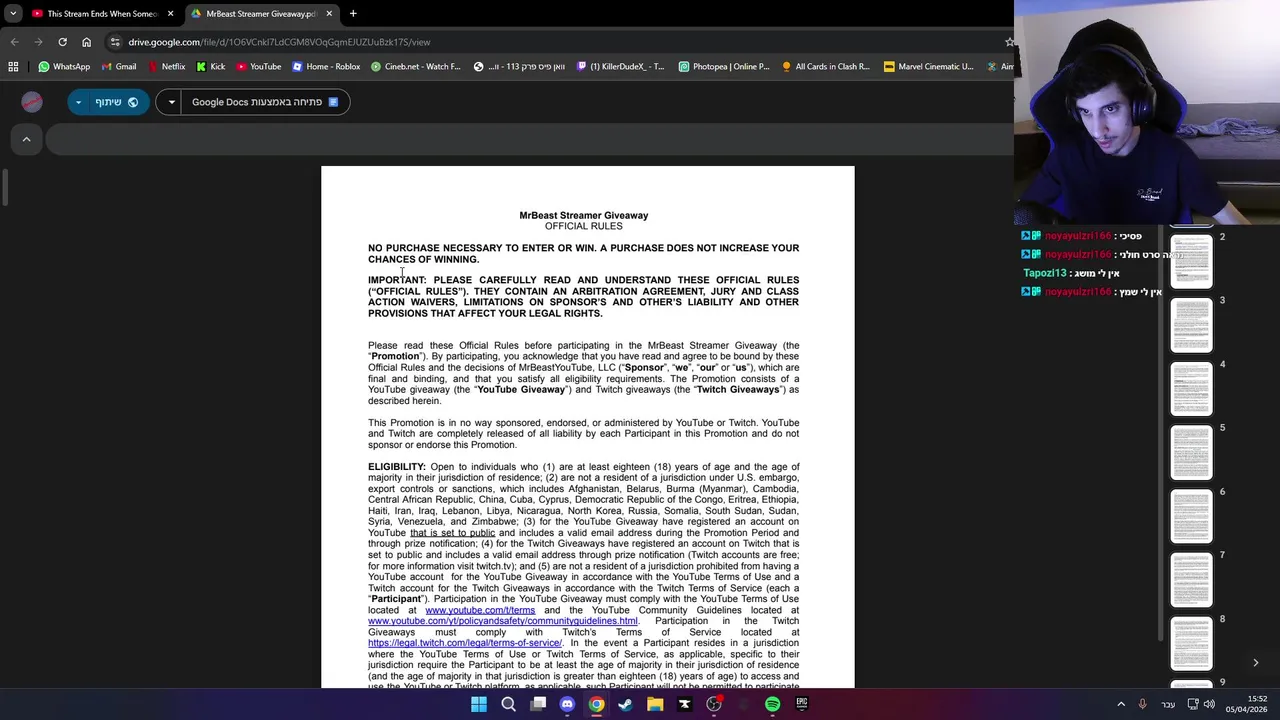Open the Chrome apps grid shortcut
Image resolution: width=1280 pixels, height=720 pixels.
point(13,67)
